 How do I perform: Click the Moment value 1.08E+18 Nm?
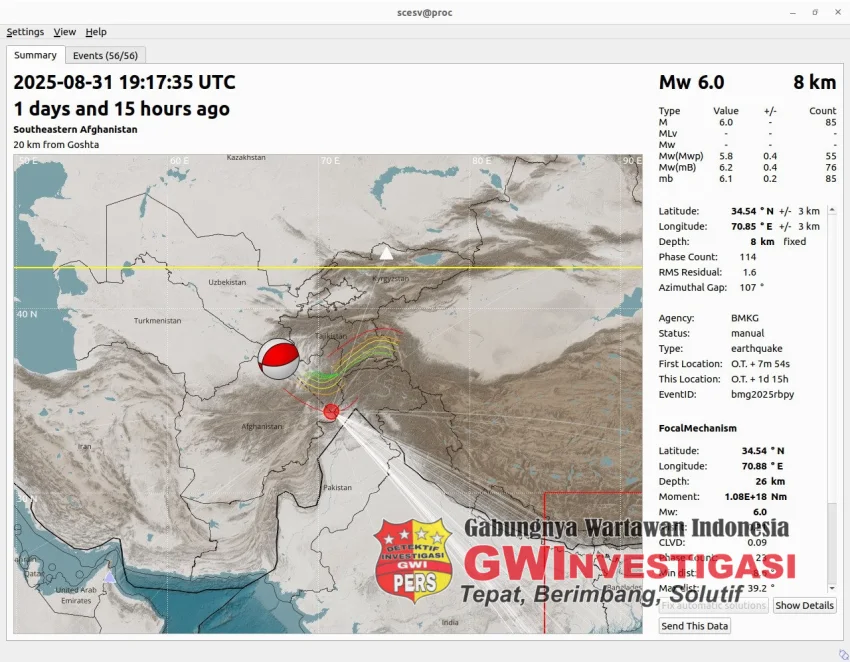[755, 497]
